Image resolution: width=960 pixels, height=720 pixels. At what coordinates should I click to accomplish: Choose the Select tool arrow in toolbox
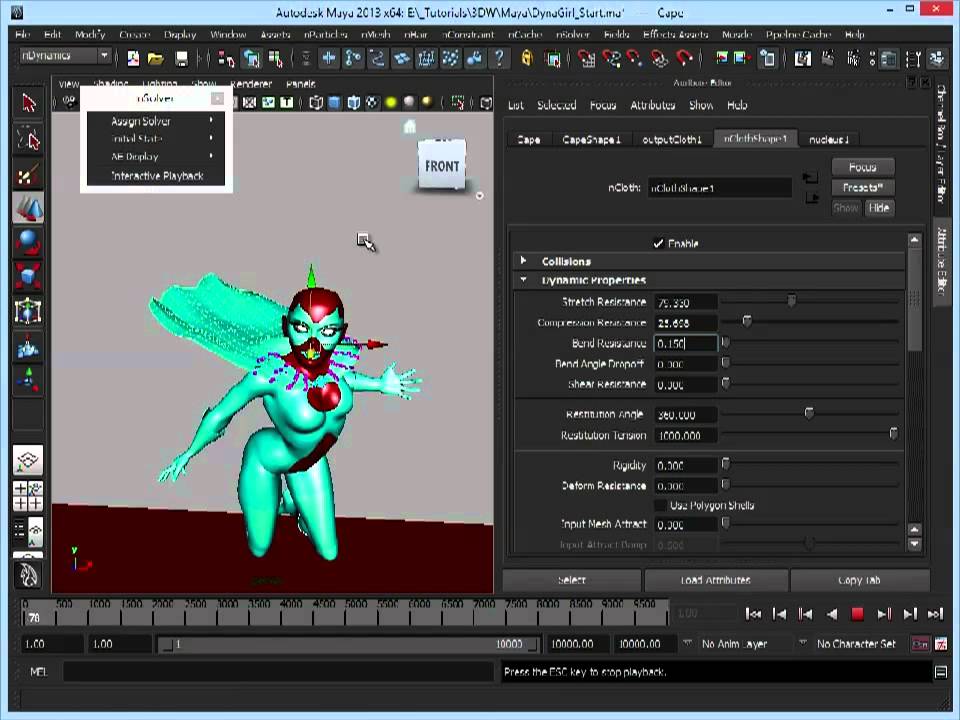point(28,103)
